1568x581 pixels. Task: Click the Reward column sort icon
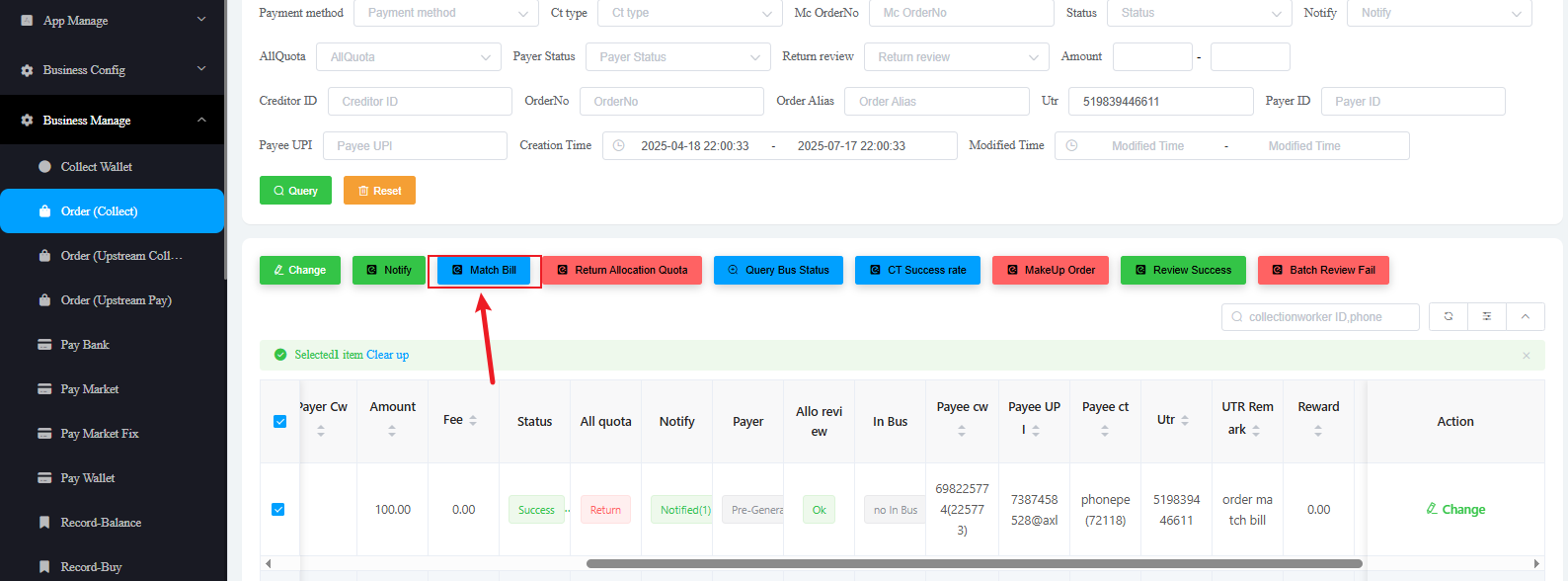pyautogui.click(x=1318, y=431)
